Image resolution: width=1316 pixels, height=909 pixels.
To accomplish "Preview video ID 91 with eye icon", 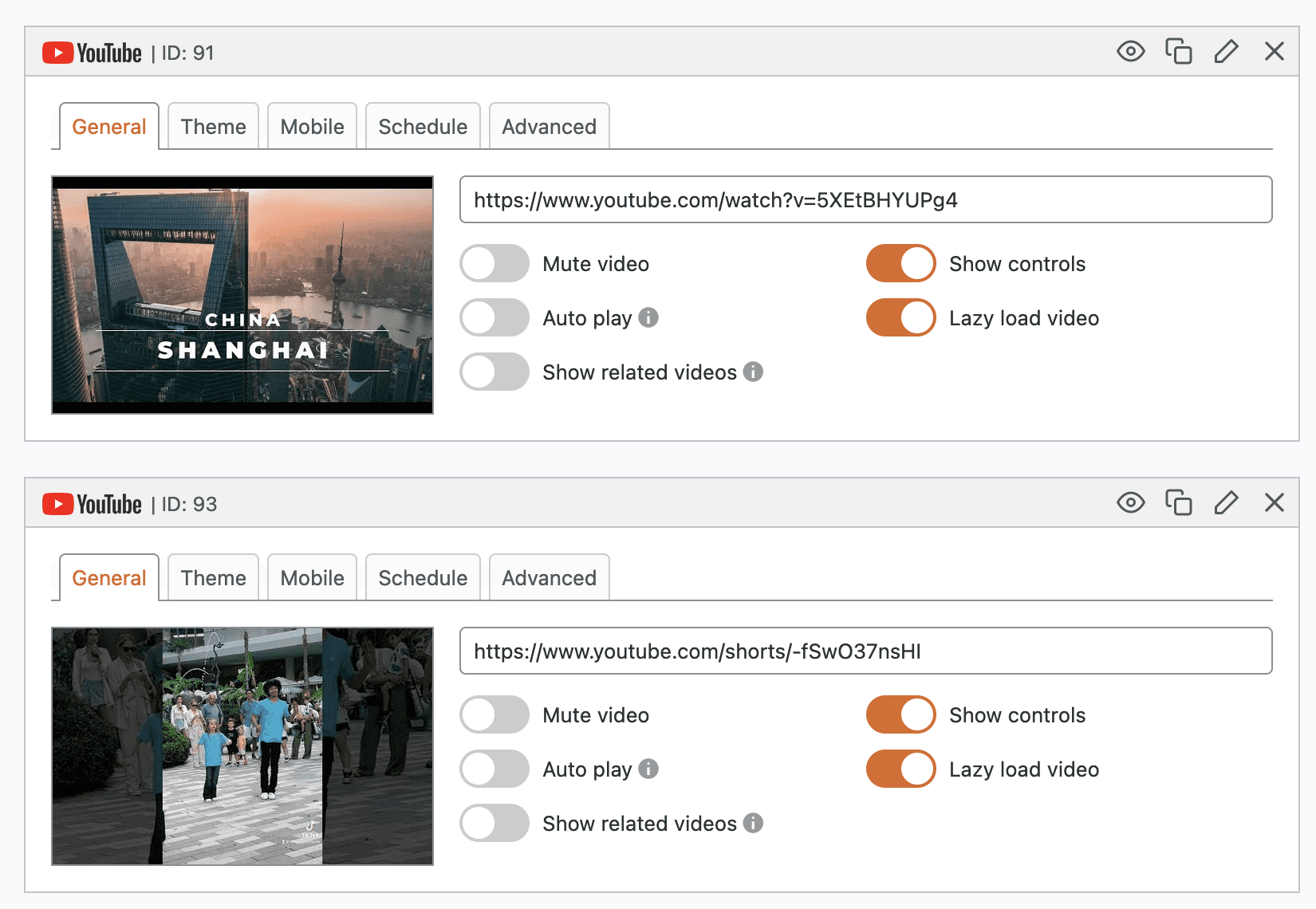I will tap(1130, 52).
